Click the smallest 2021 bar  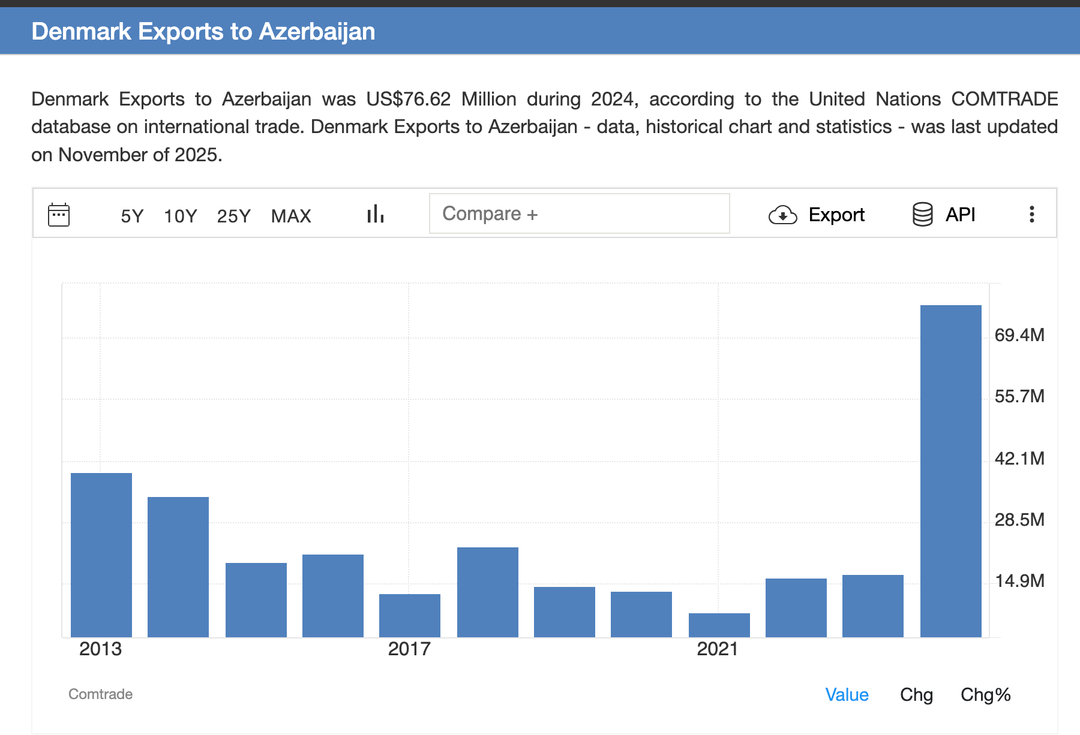719,625
